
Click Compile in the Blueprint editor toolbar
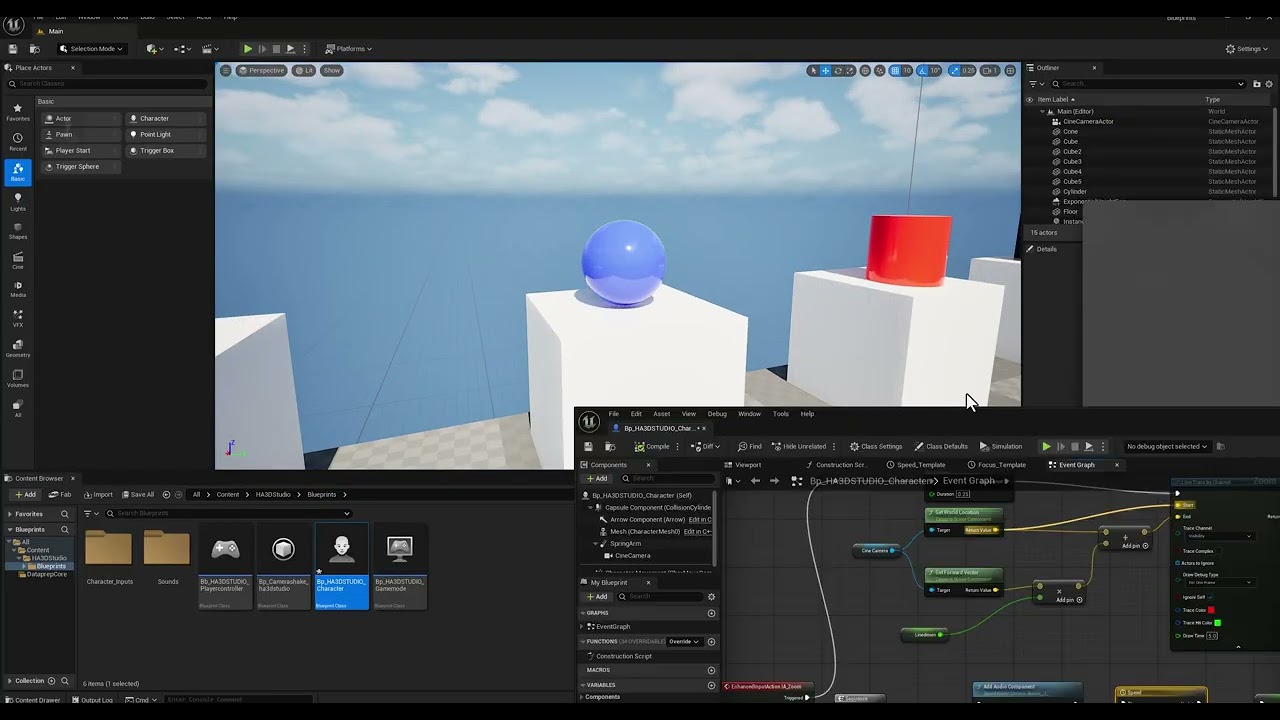[x=651, y=447]
